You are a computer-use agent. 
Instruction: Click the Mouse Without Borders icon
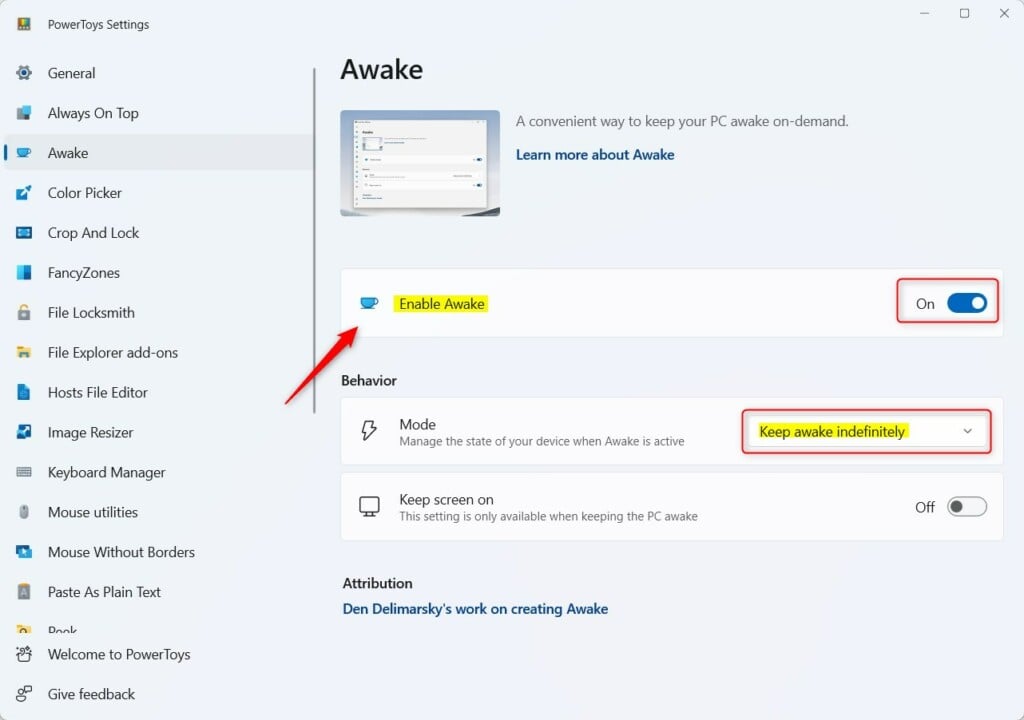pos(24,551)
